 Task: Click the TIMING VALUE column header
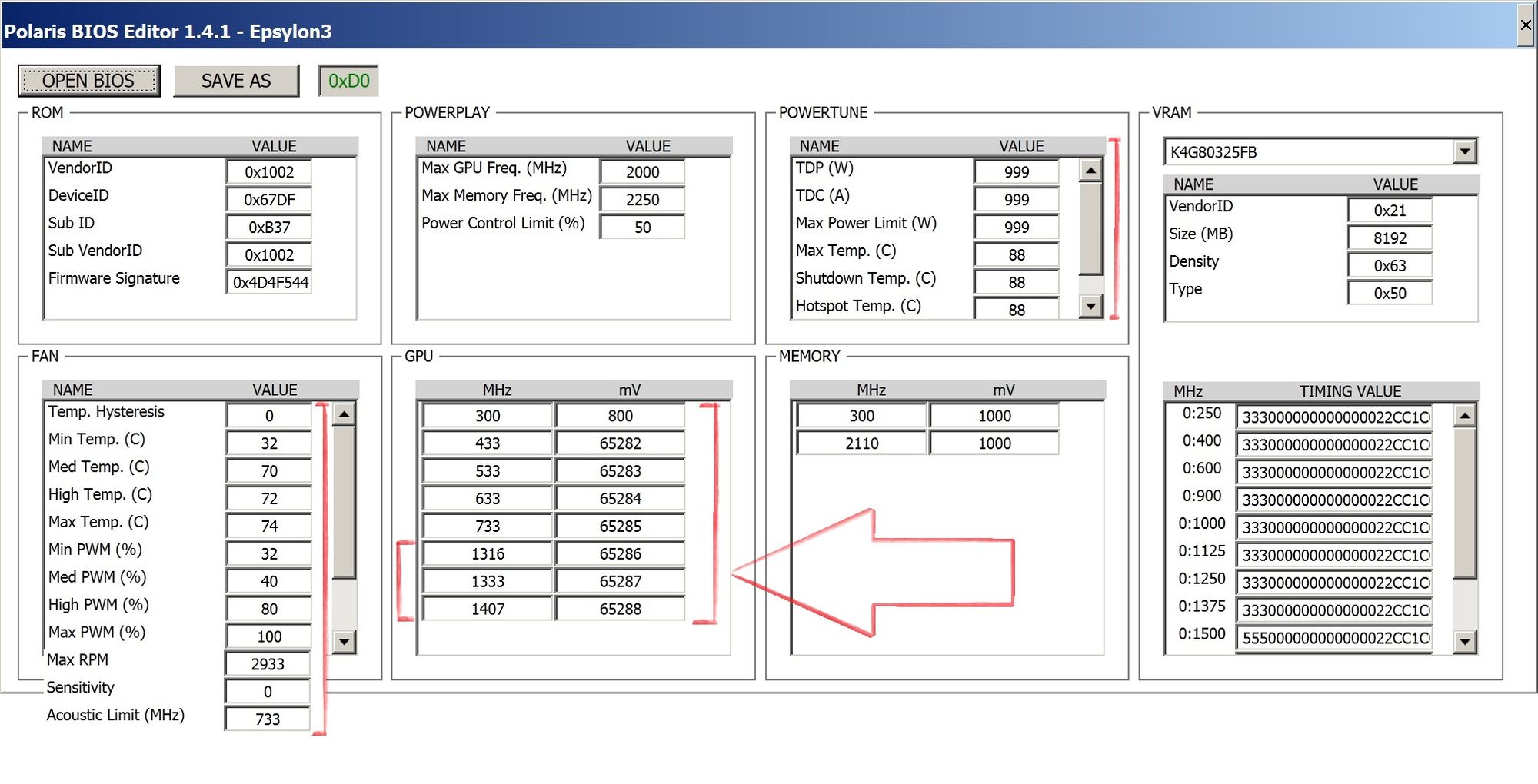click(1350, 391)
